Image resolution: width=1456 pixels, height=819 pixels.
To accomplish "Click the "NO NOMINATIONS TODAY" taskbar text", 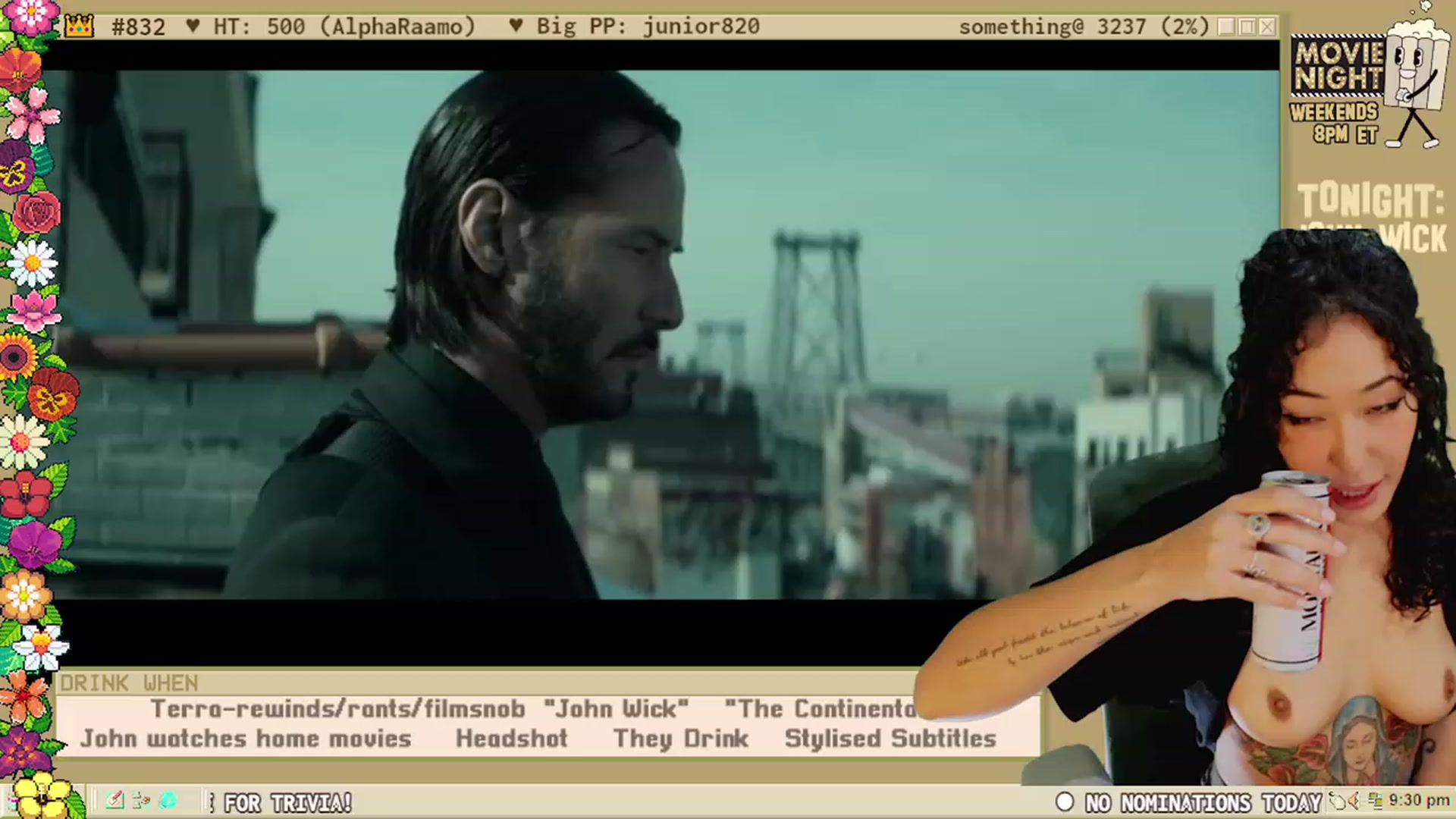I will click(1203, 802).
